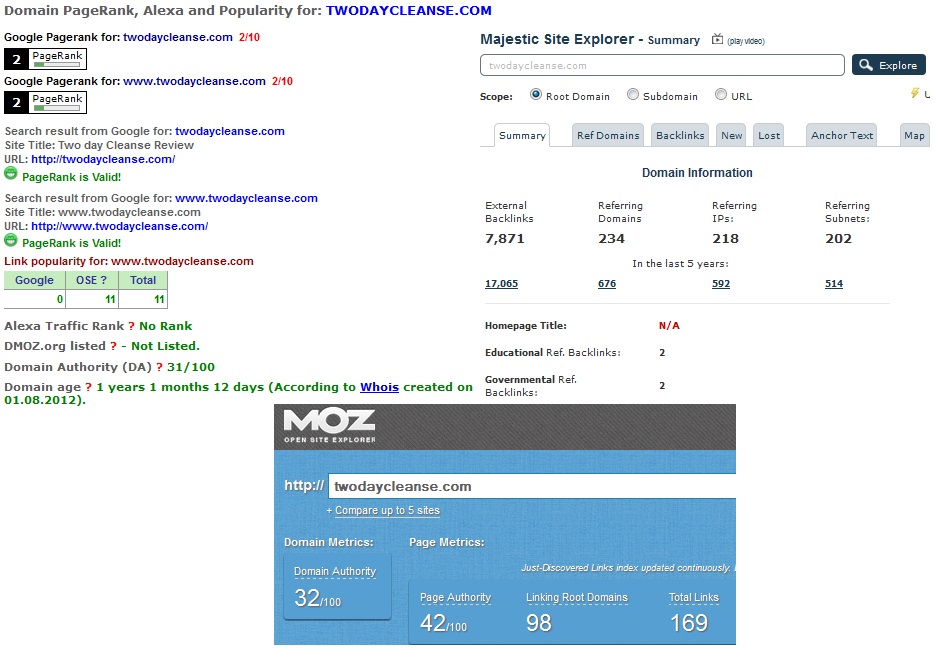Click the Linking Root Domains label
Viewport: 938px width, 666px height.
[x=577, y=597]
